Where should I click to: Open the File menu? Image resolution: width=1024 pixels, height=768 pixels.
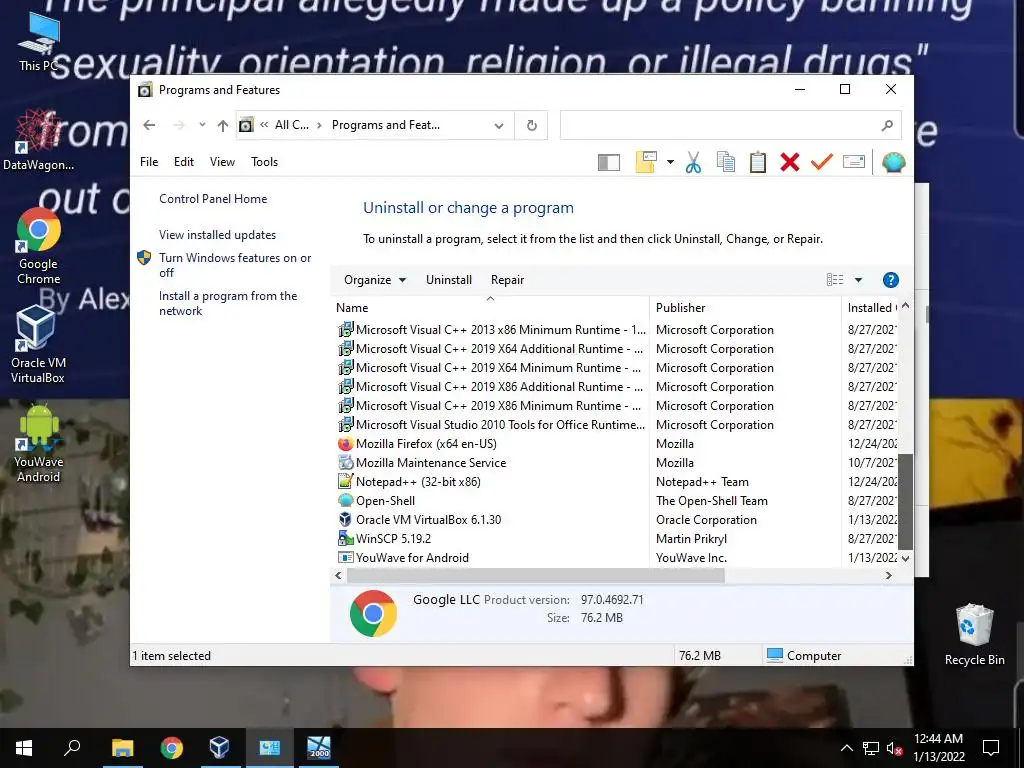pyautogui.click(x=149, y=162)
